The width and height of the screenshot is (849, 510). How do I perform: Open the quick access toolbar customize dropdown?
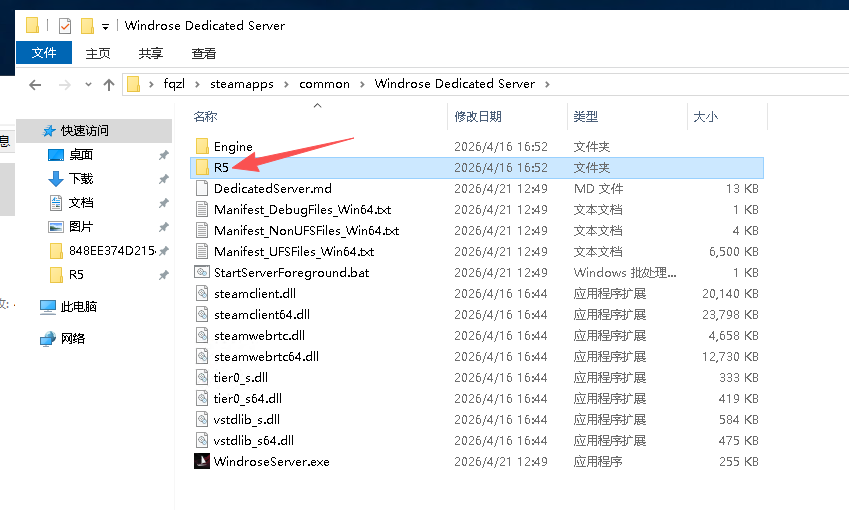click(x=105, y=26)
